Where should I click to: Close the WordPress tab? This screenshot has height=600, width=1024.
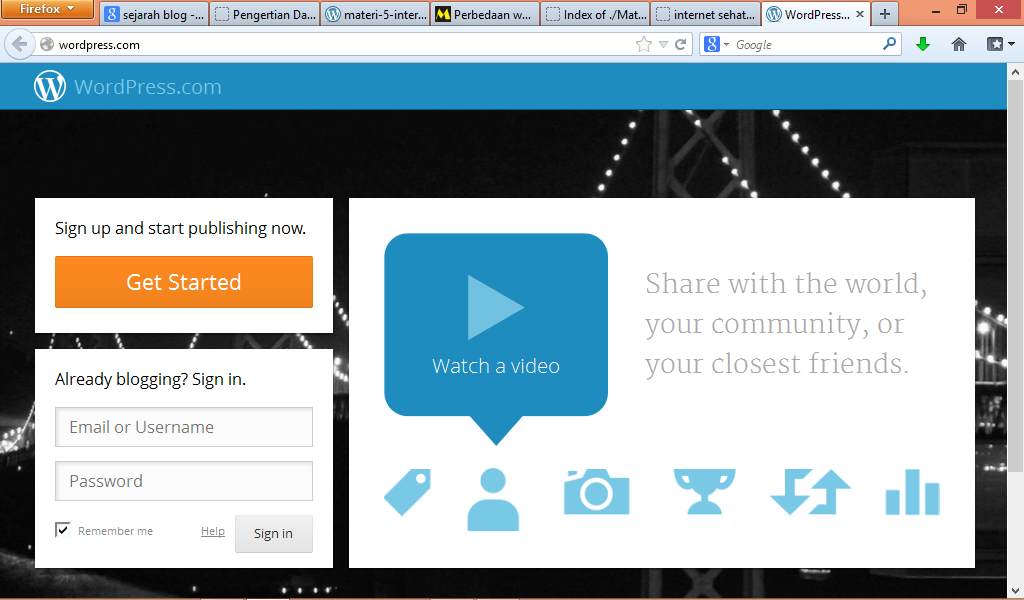pyautogui.click(x=859, y=14)
